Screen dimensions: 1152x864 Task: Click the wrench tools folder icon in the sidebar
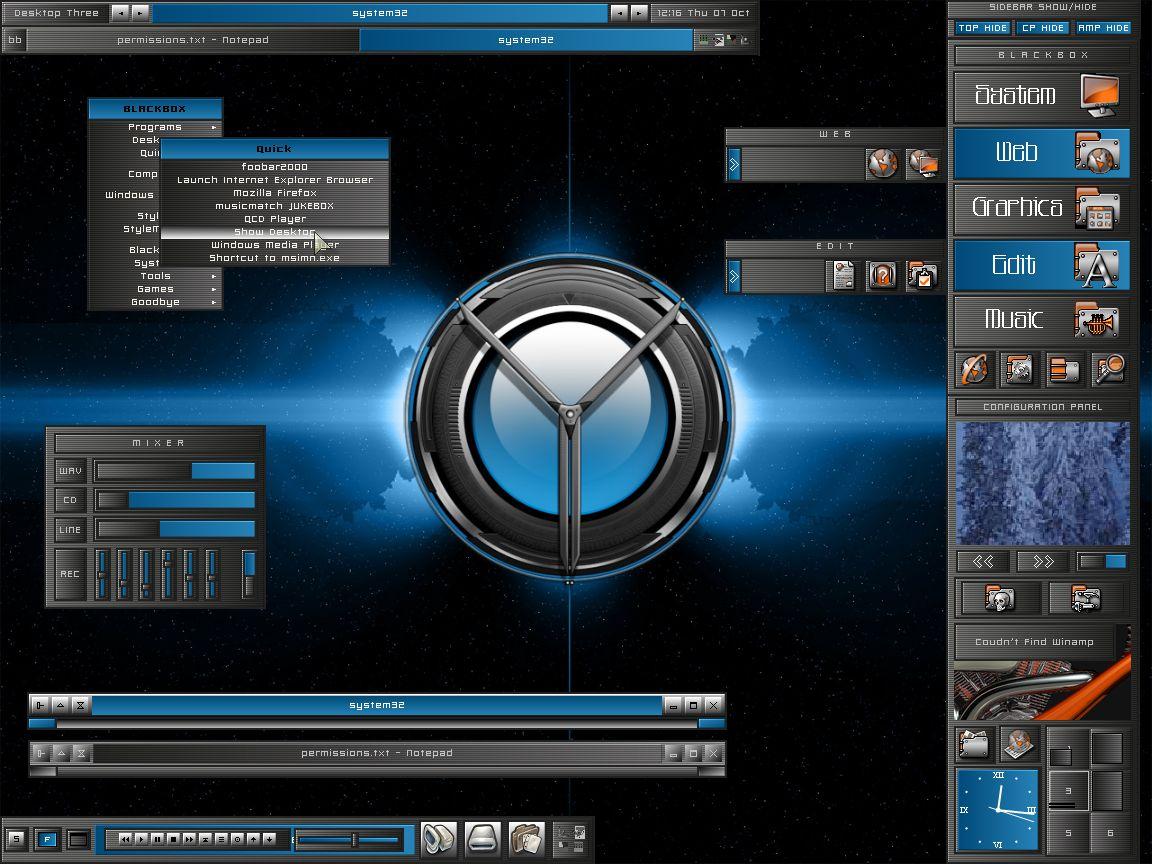(1086, 598)
